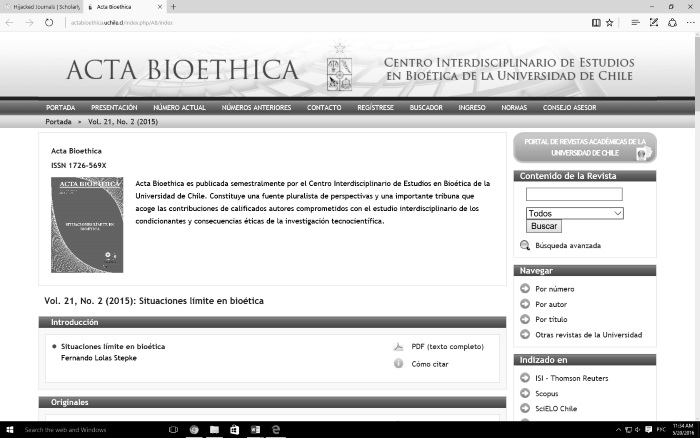
Task: Go forward with browser forward arrow
Action: pos(29,23)
